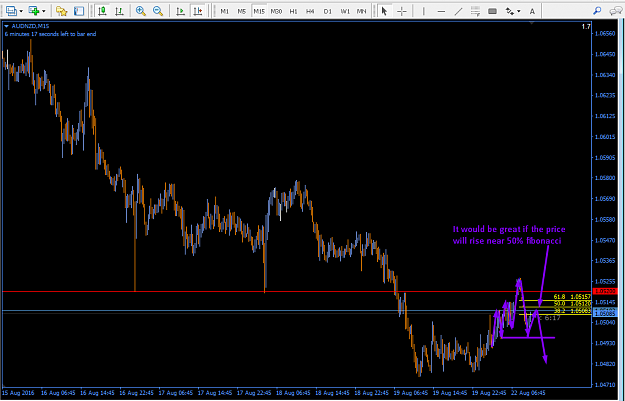The width and height of the screenshot is (625, 401).
Task: Click the 19 Aug 06:45 time label
Action: tap(411, 393)
